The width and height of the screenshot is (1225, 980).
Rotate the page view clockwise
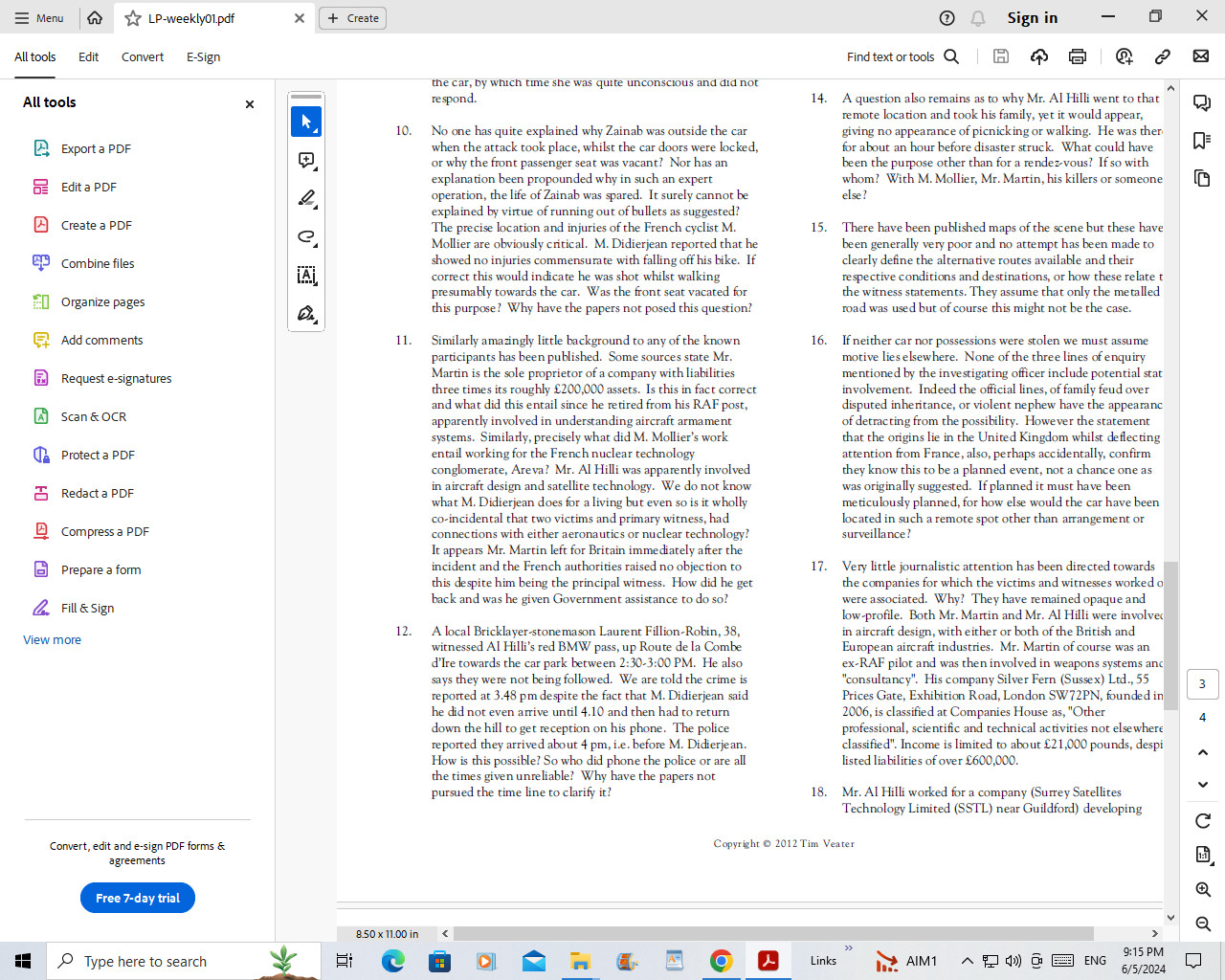point(1203,820)
